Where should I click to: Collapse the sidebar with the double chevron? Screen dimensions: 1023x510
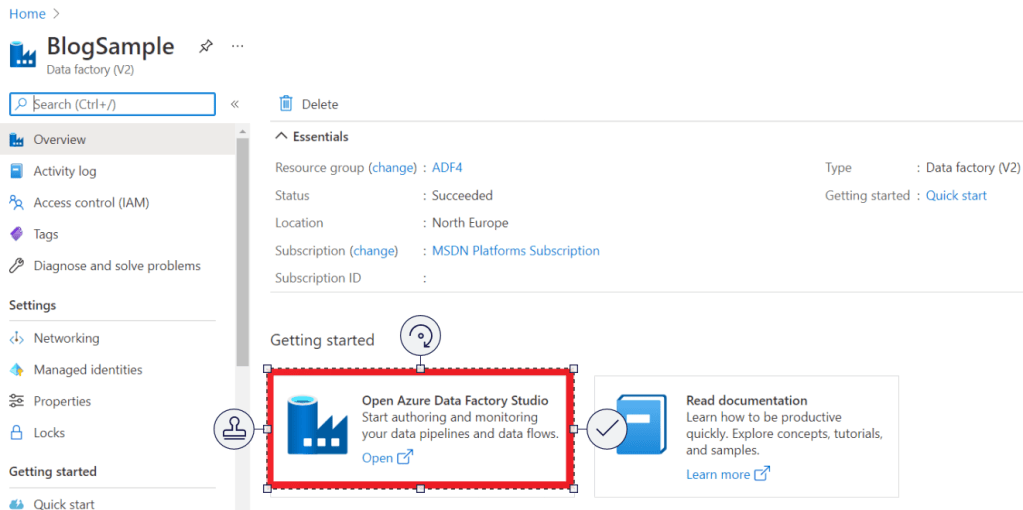tap(235, 104)
